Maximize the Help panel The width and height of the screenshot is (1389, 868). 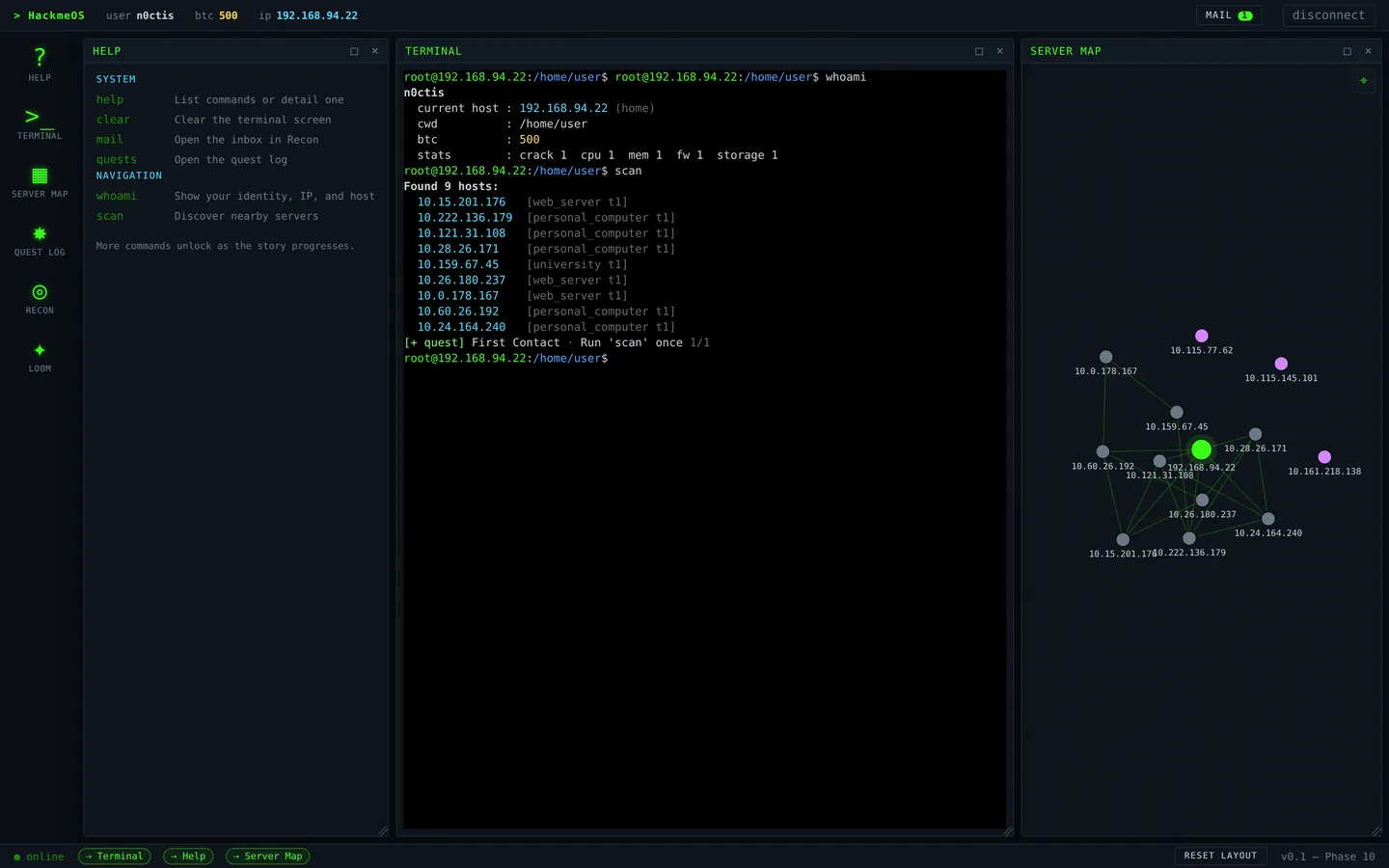(x=354, y=51)
